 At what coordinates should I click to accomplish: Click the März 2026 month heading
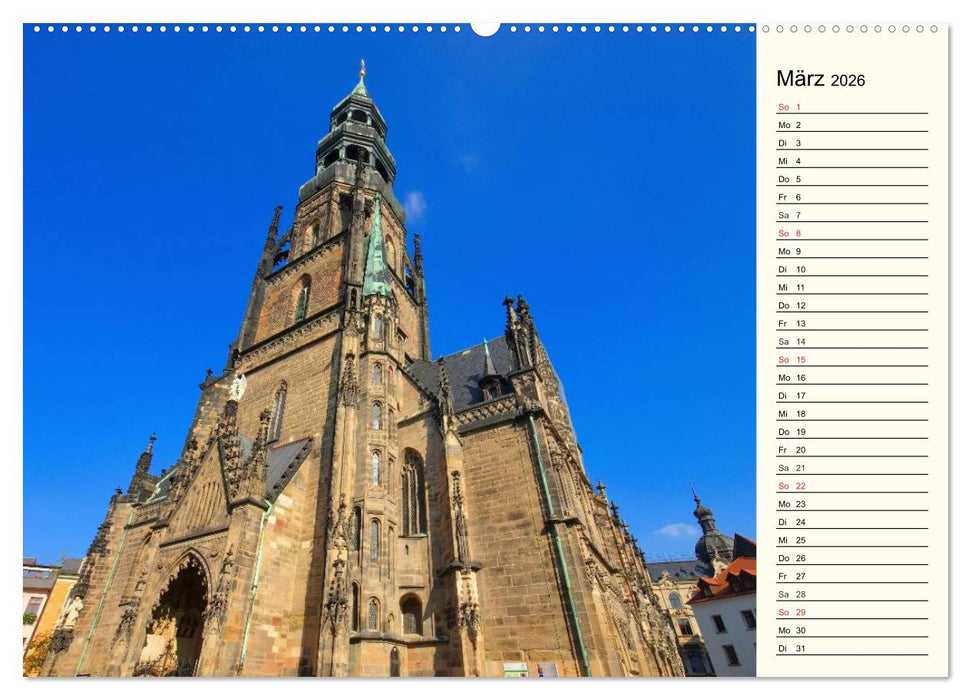tap(818, 78)
